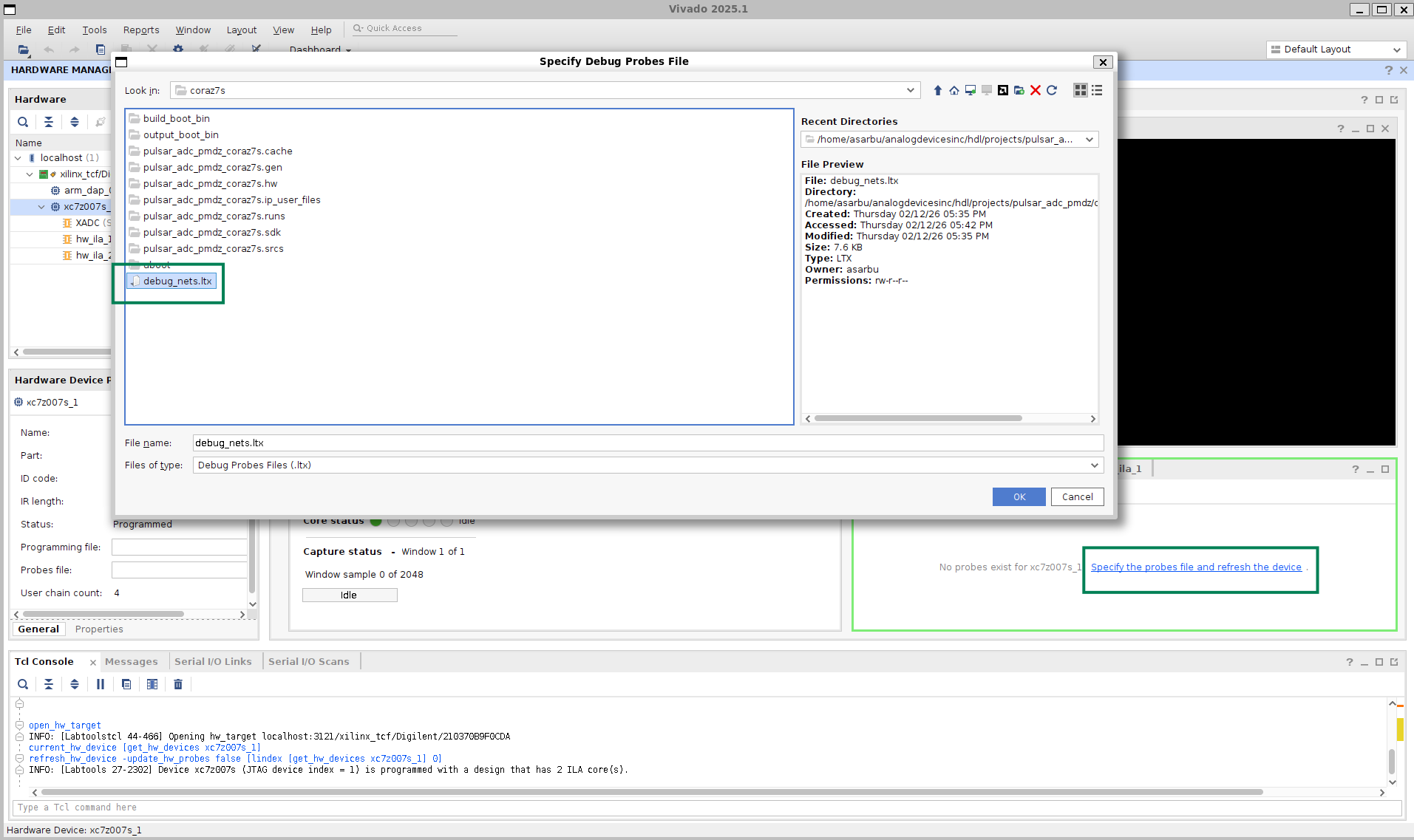Clear Tcl Console with trash icon
The image size is (1414, 840).
[x=178, y=684]
